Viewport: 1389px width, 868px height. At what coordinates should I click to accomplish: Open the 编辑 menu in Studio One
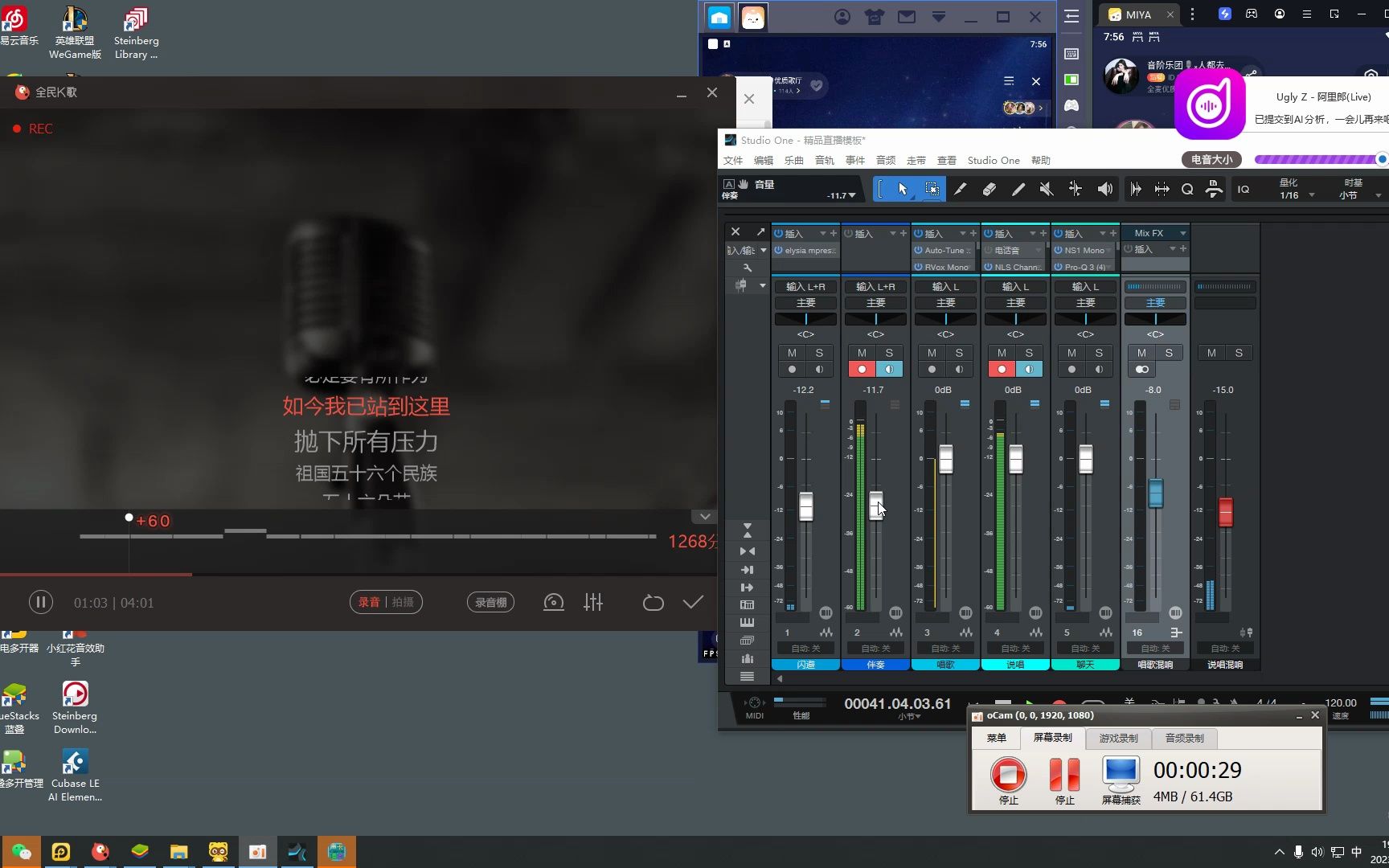[764, 160]
